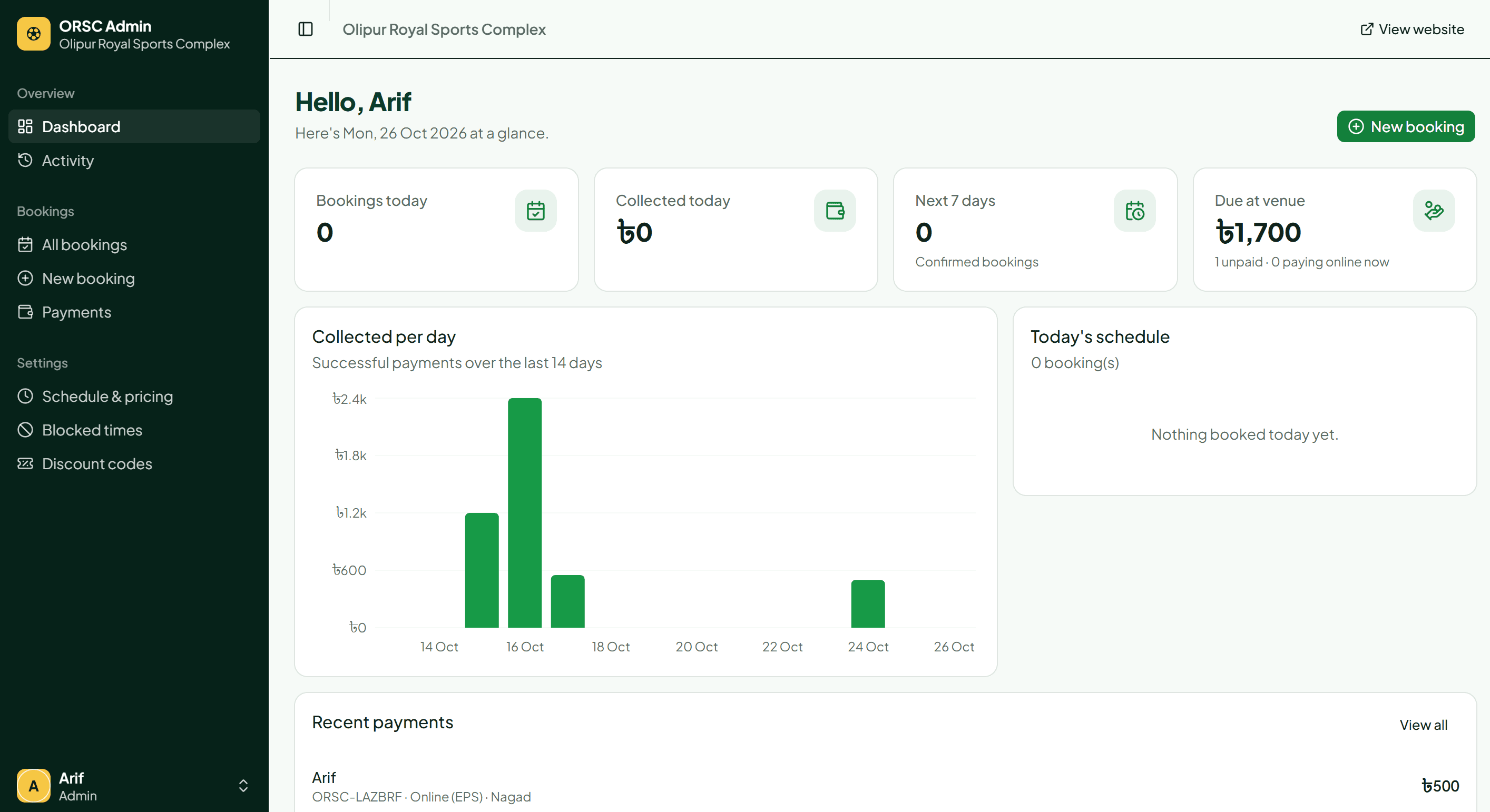Click the 'Today's schedule' heading
The height and width of the screenshot is (812, 1490).
[1100, 336]
